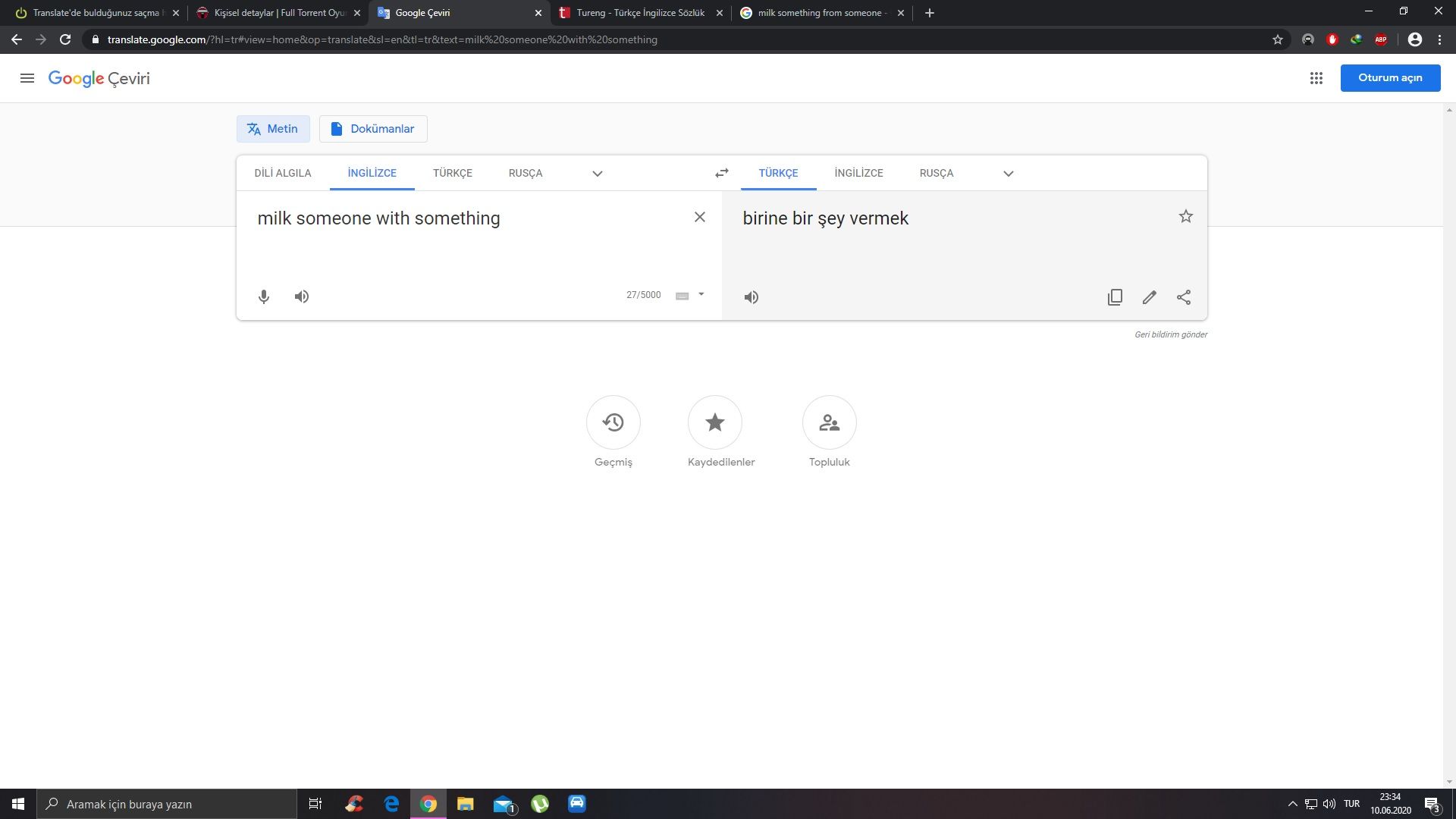
Task: Click the Oturum açın button
Action: [x=1390, y=78]
